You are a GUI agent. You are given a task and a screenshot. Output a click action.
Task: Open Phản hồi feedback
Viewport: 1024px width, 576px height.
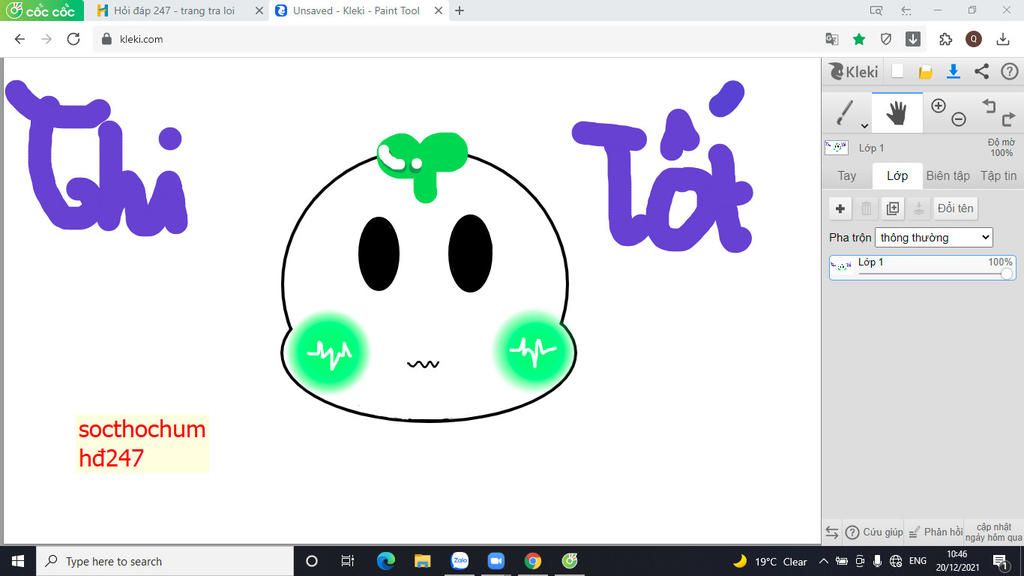click(x=935, y=532)
